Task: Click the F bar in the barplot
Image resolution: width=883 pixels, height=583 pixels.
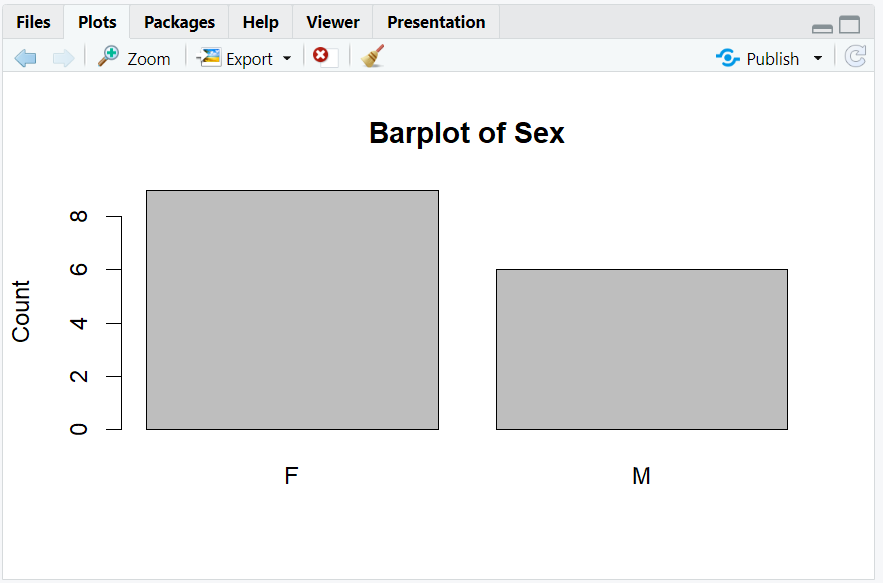Action: tap(292, 310)
